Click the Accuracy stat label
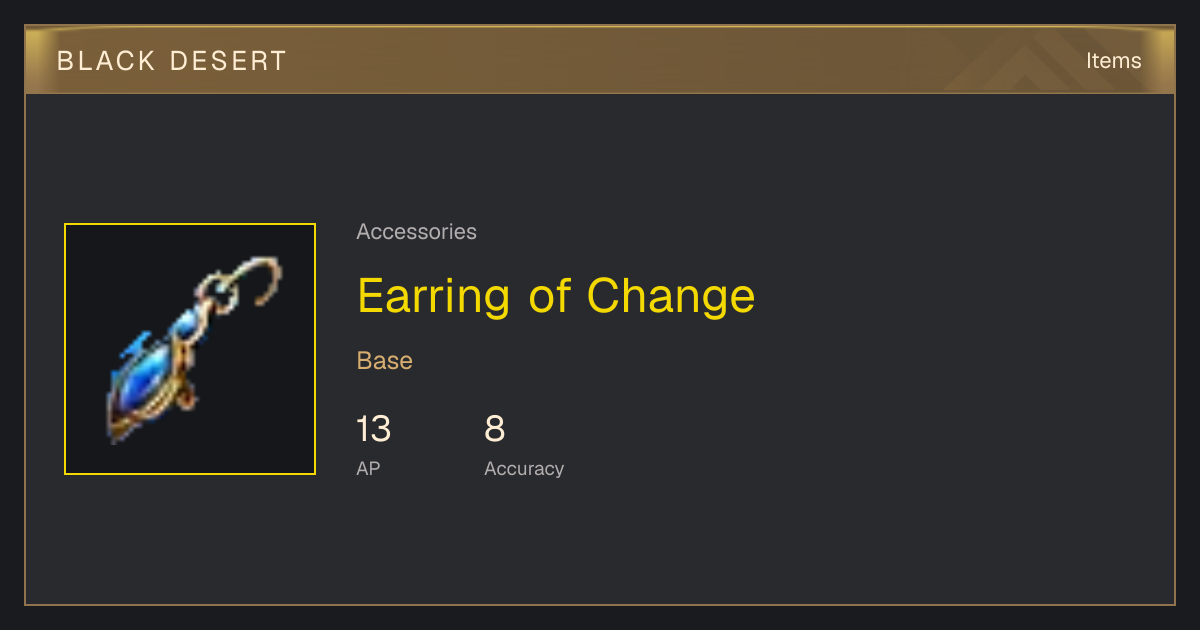 pyautogui.click(x=524, y=468)
